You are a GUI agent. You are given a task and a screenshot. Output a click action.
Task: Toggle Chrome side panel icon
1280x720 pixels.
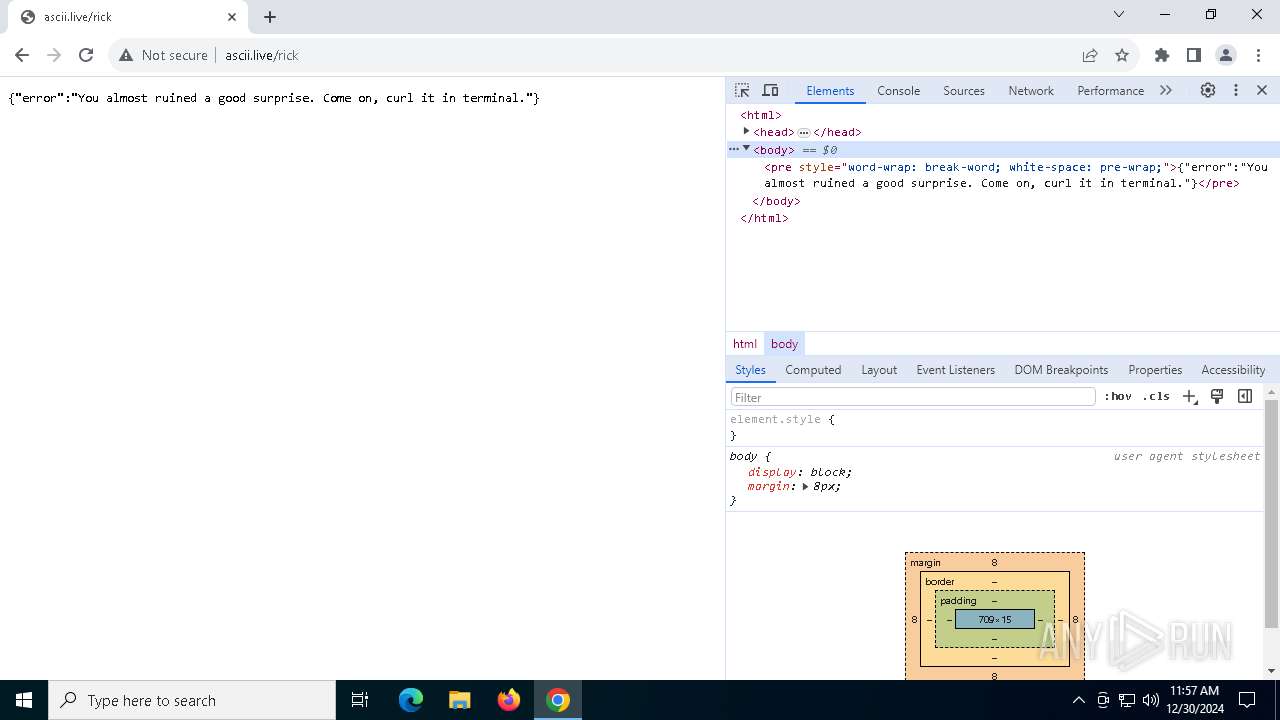[1194, 55]
